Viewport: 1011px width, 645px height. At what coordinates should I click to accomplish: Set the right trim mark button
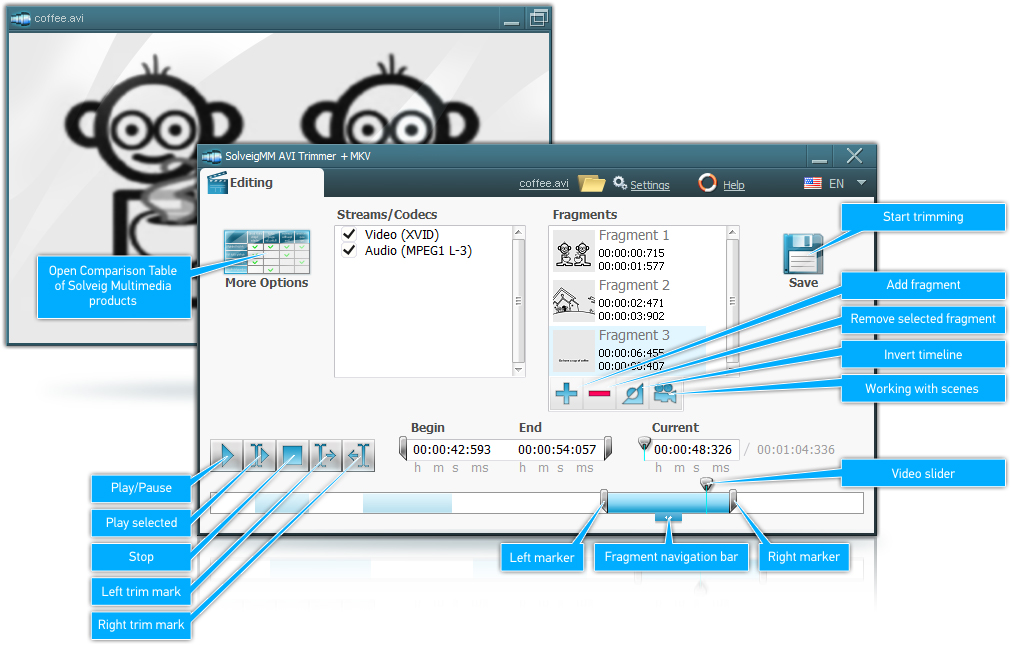[358, 455]
